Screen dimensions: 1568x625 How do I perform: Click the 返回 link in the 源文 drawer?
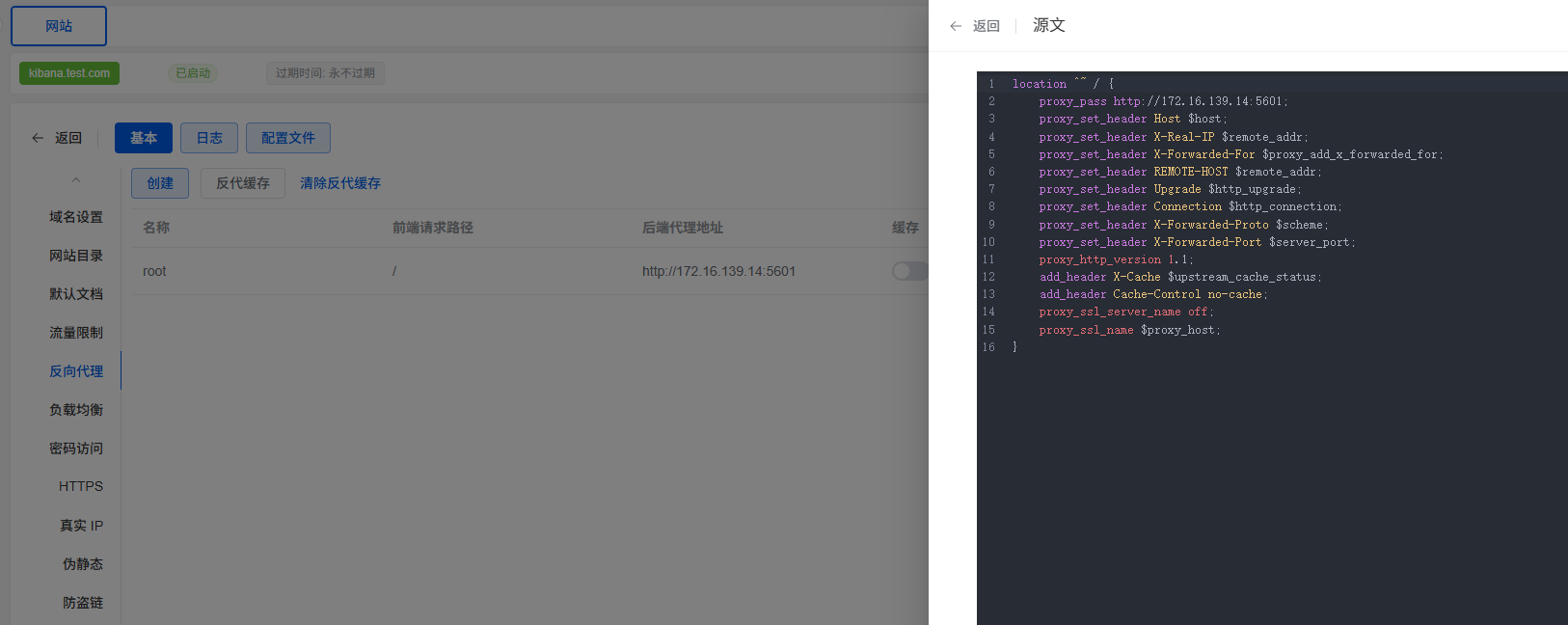click(987, 26)
